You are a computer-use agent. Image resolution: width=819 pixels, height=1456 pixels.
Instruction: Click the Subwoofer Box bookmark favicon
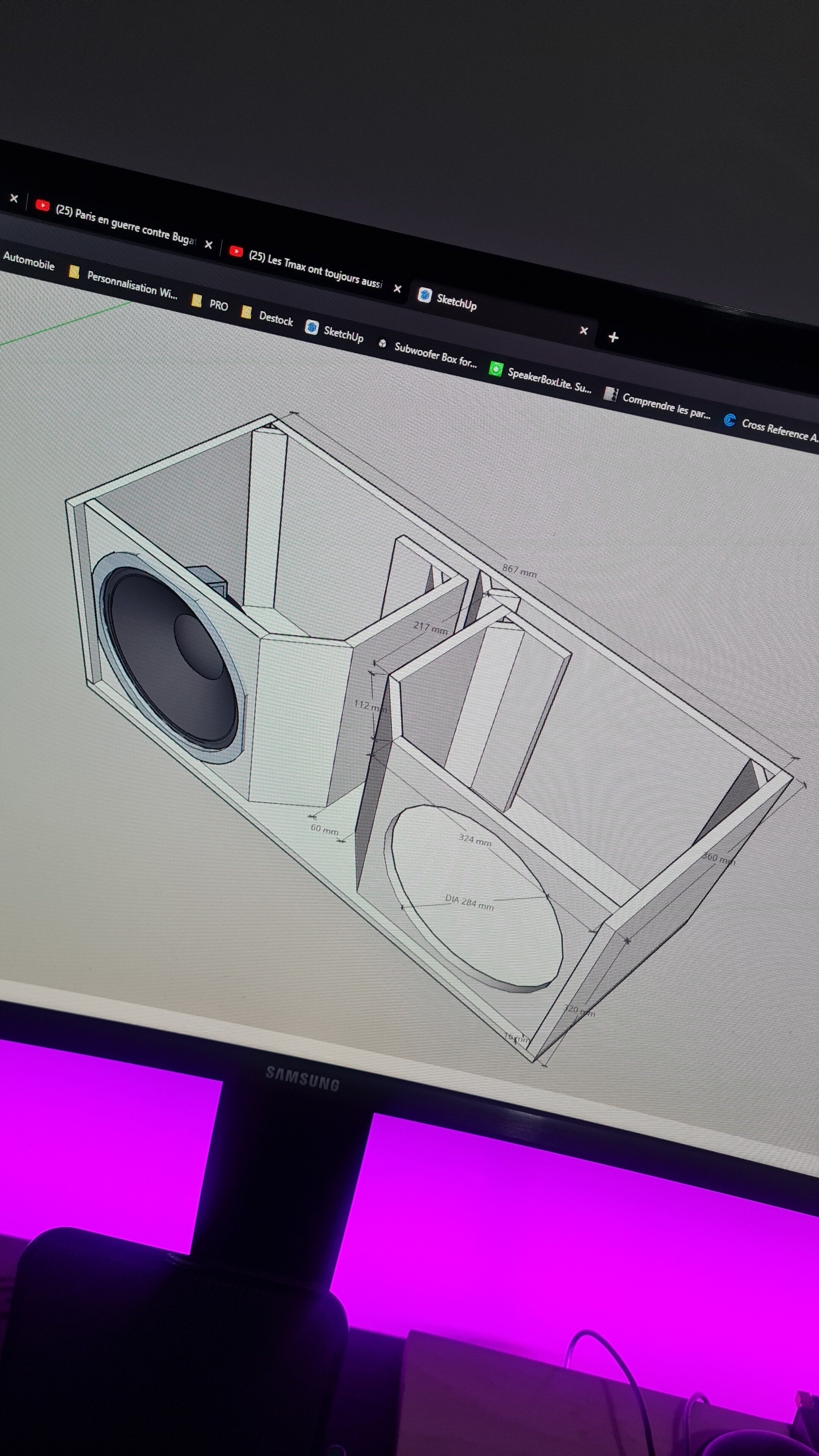(x=383, y=344)
